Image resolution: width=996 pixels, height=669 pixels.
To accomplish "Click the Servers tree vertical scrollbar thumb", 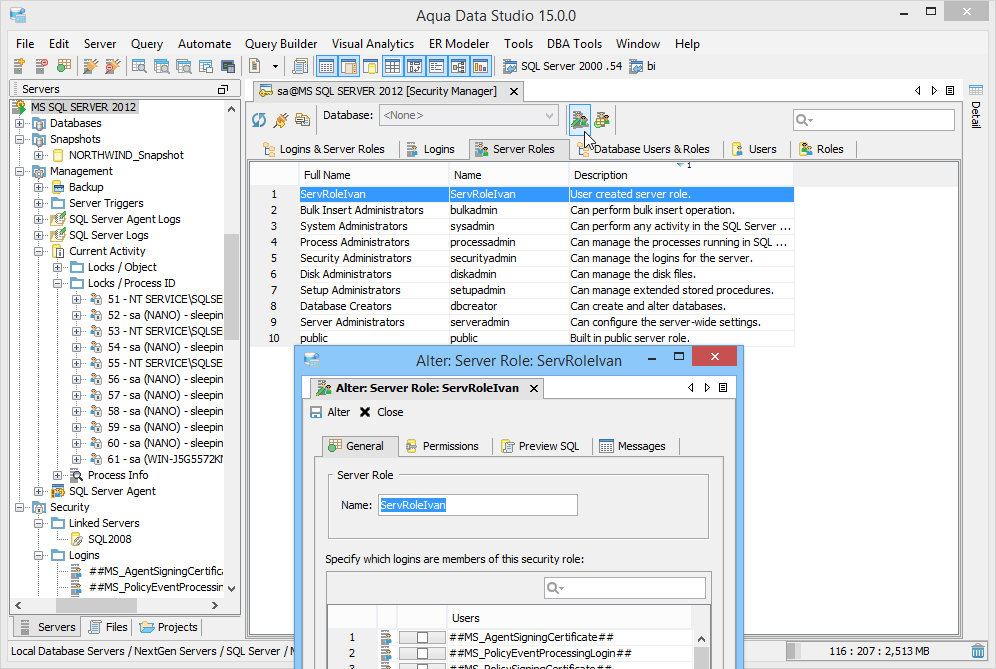I will pyautogui.click(x=232, y=286).
